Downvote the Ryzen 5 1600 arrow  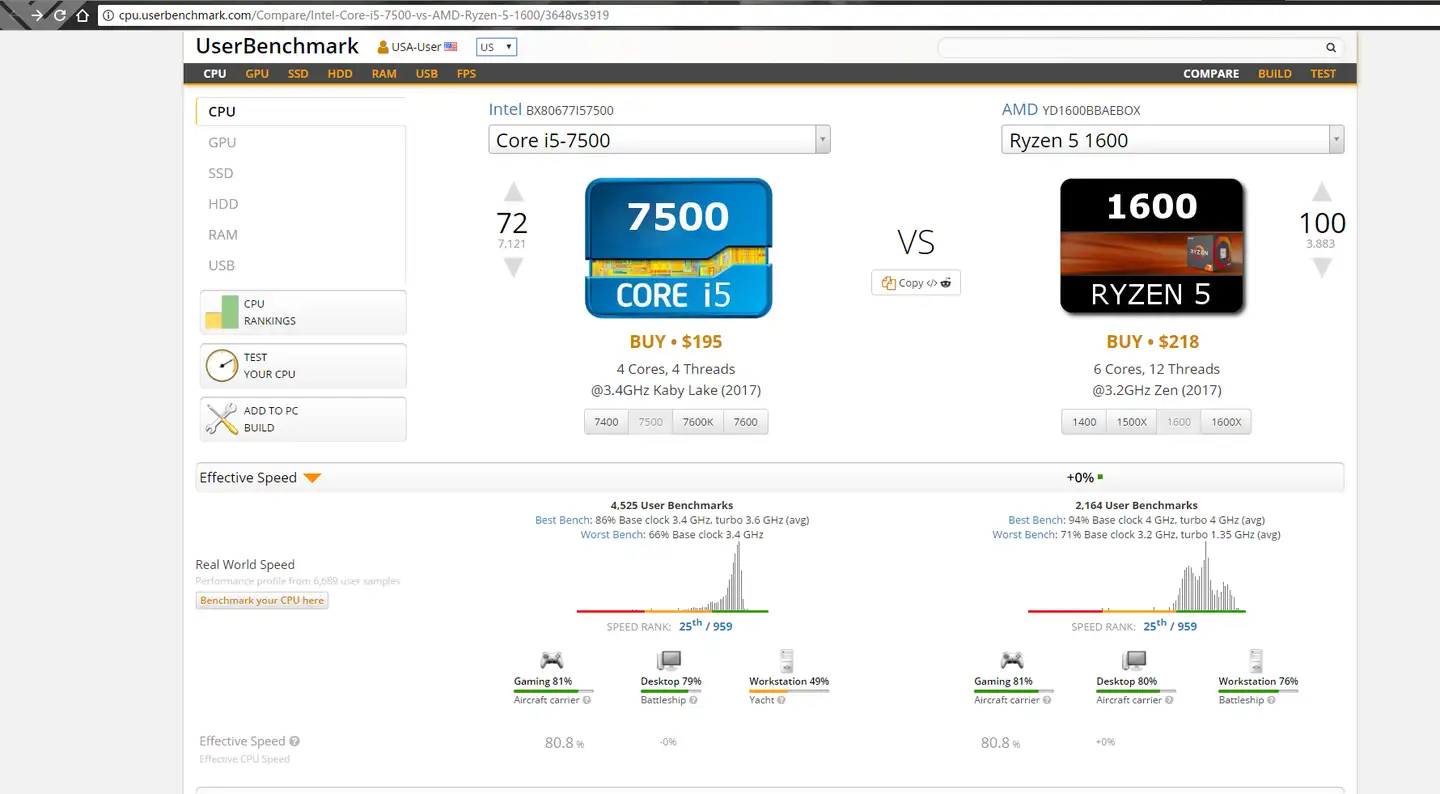point(1322,267)
